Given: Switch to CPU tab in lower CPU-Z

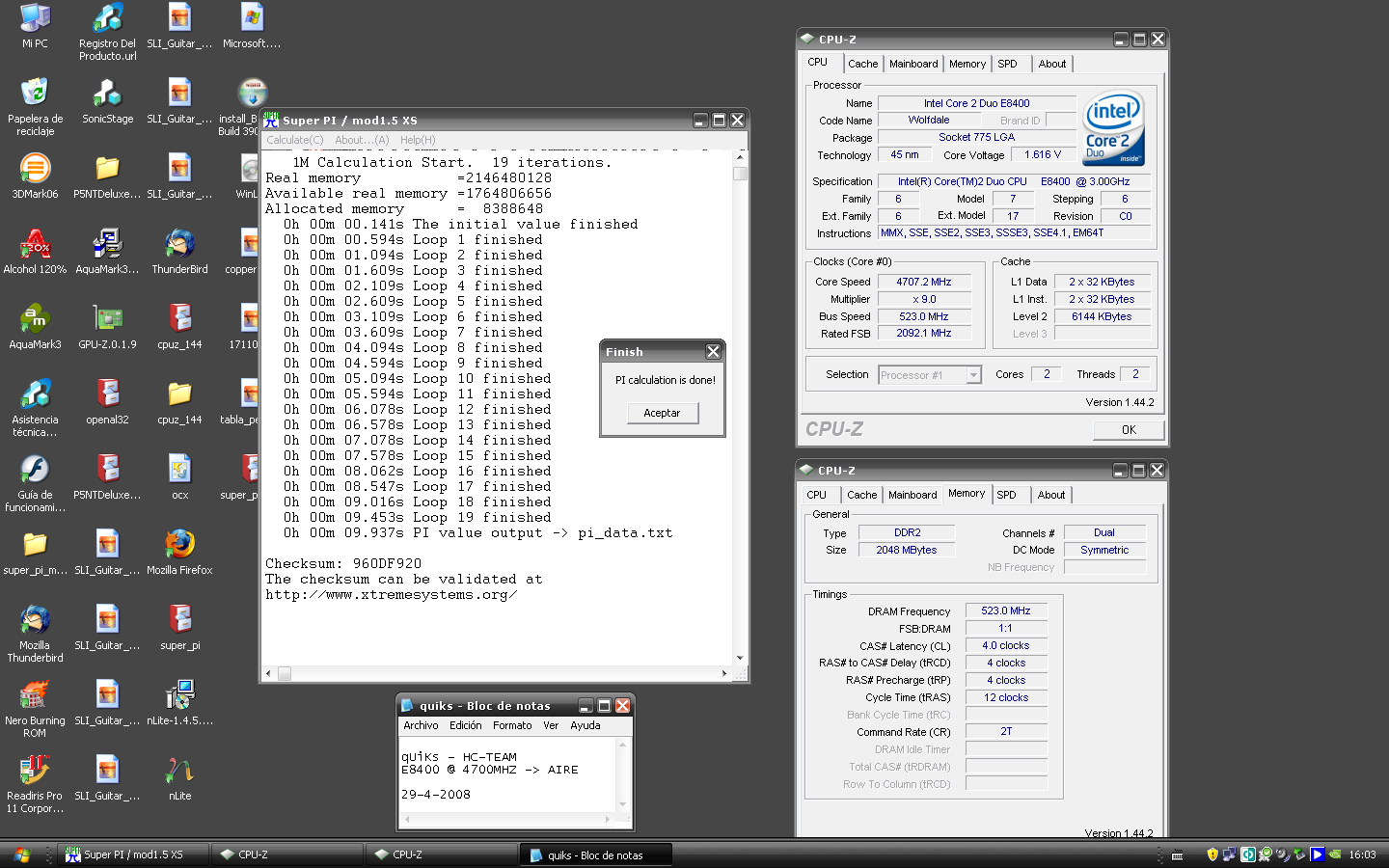Looking at the screenshot, I should (817, 495).
